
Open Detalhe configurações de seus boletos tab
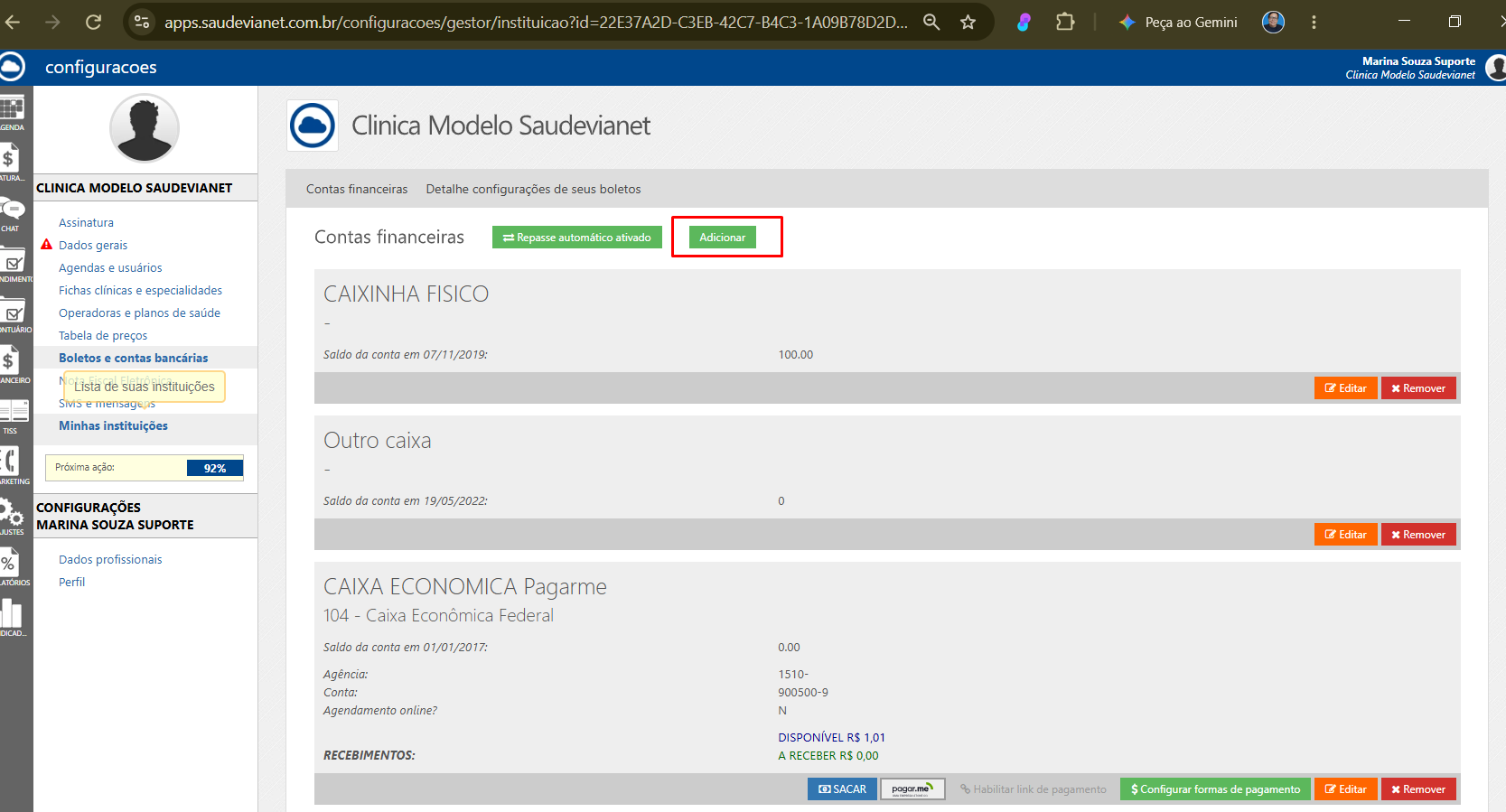click(x=533, y=189)
